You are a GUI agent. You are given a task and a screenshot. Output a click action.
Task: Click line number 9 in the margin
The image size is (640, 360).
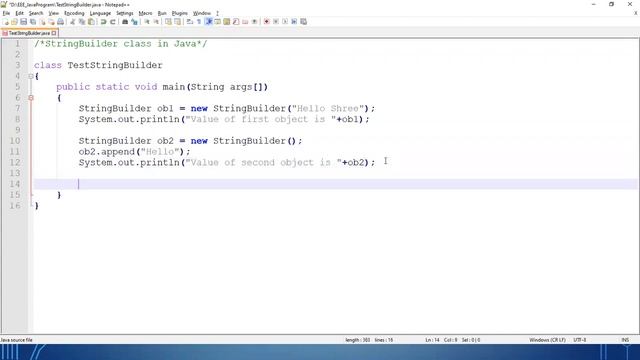click(18, 130)
